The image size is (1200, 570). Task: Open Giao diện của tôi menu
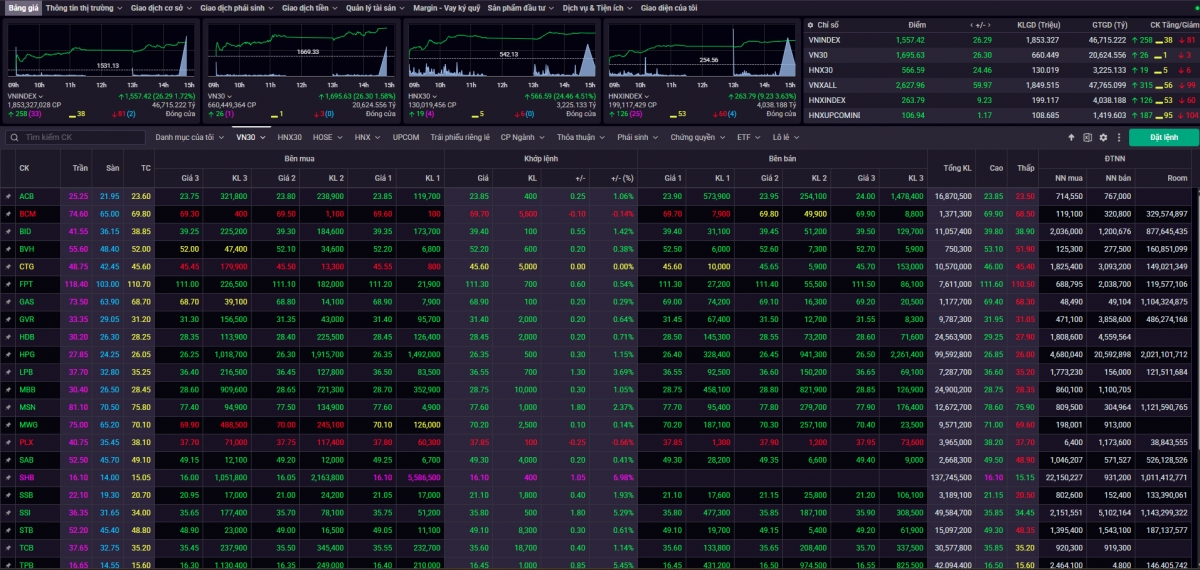pyautogui.click(x=669, y=7)
